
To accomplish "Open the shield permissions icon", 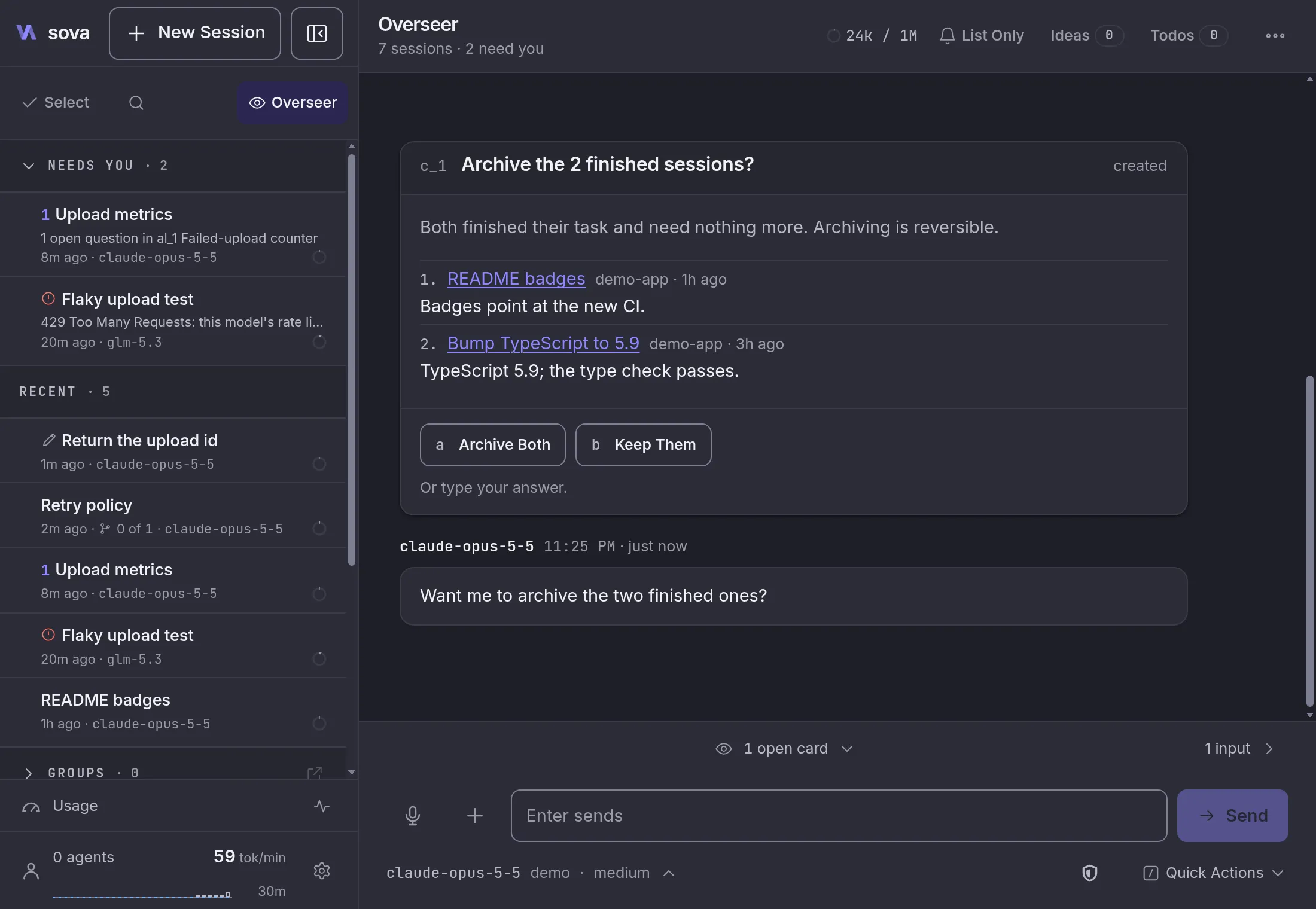I will (x=1090, y=873).
